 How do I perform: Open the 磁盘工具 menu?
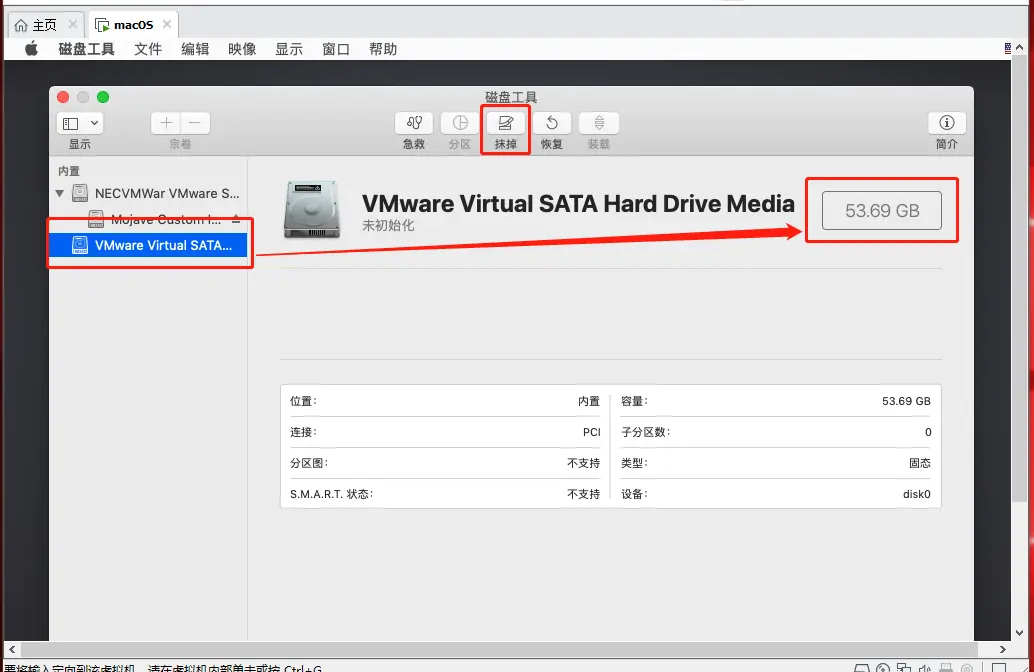click(86, 49)
